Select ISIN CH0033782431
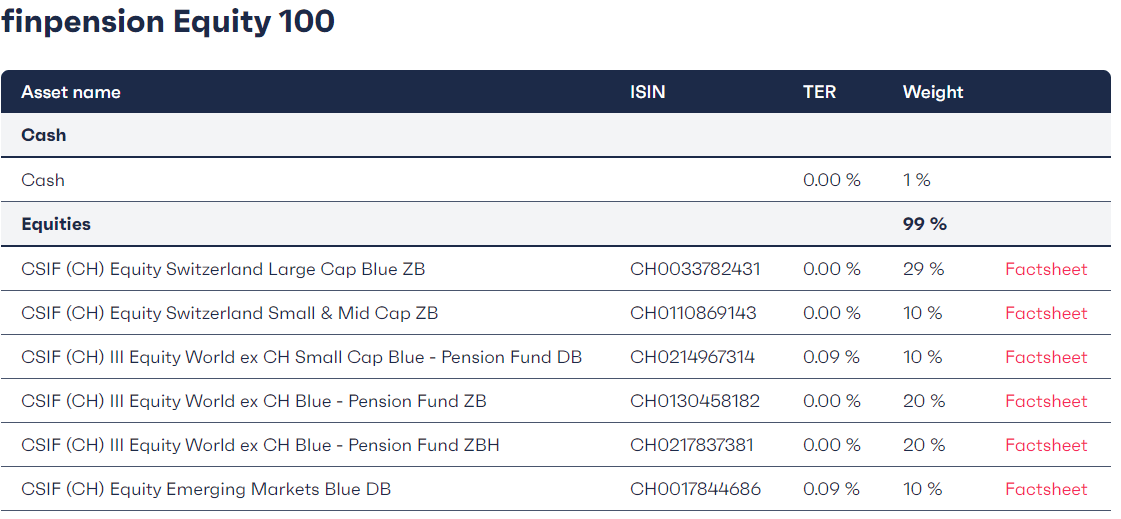1121x519 pixels. pos(695,270)
